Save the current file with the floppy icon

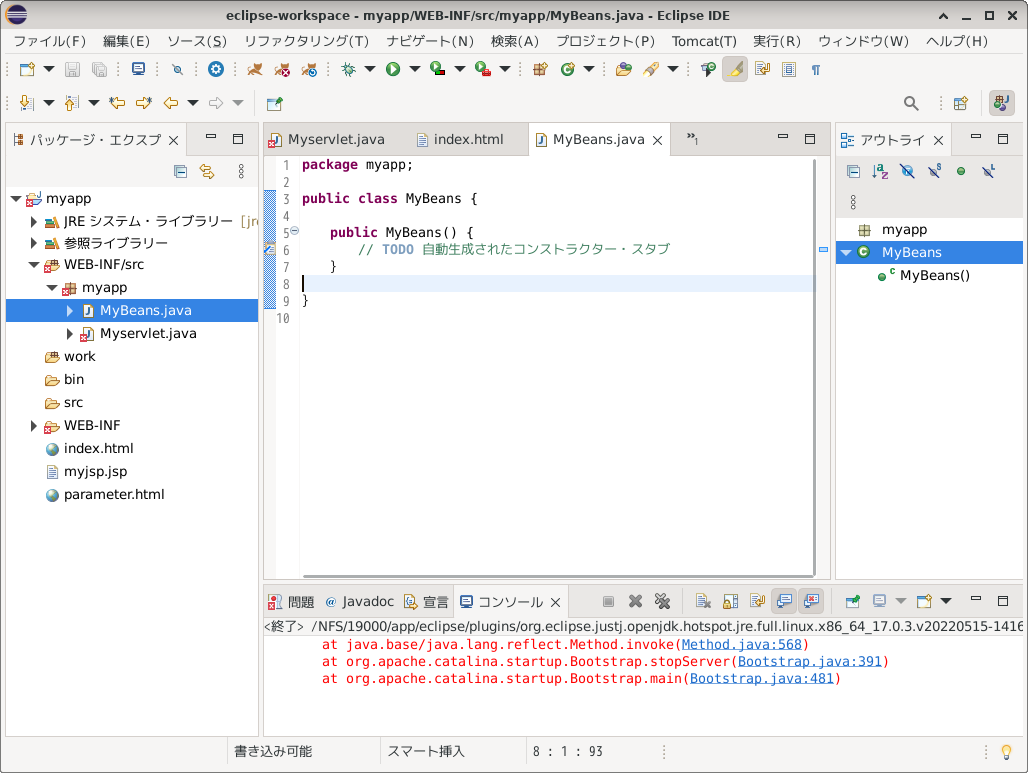pyautogui.click(x=72, y=69)
